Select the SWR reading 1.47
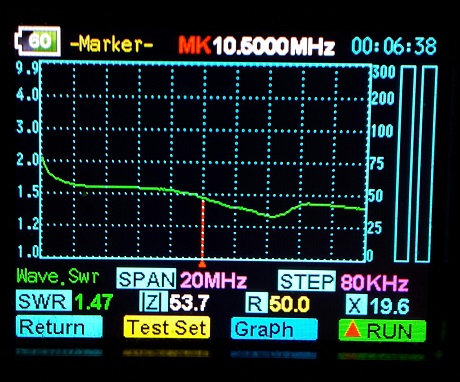Viewport: 460px width, 382px height. tap(93, 302)
